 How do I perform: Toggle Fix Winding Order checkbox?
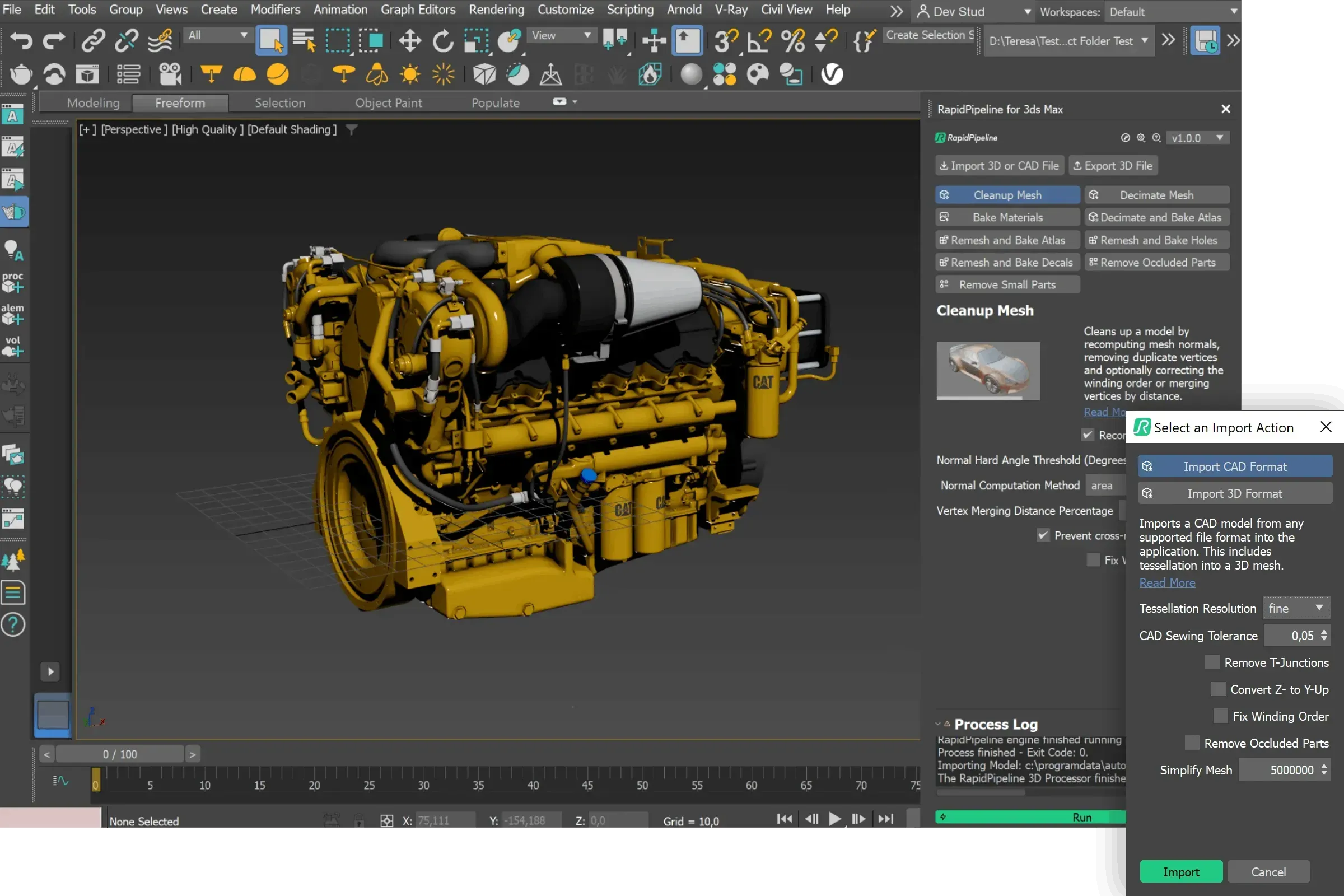click(x=1221, y=716)
